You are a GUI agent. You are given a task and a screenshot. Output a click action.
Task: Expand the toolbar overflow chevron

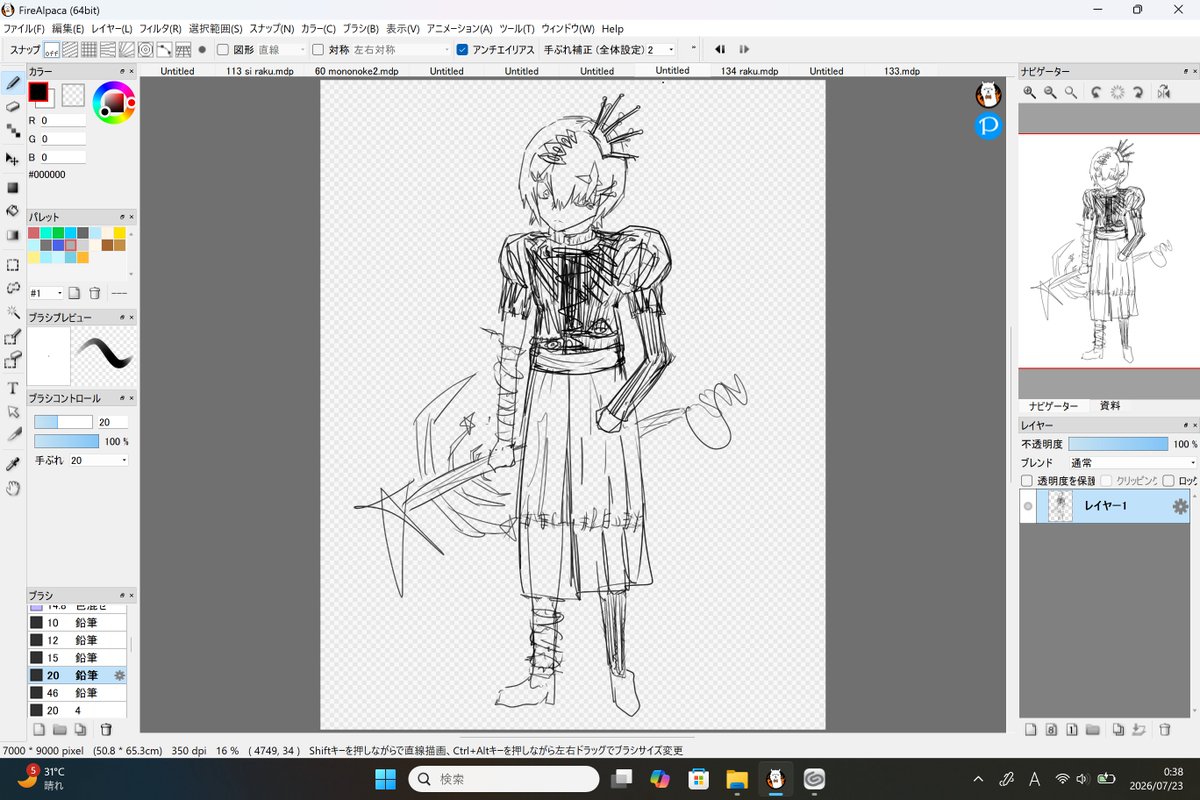pyautogui.click(x=694, y=49)
